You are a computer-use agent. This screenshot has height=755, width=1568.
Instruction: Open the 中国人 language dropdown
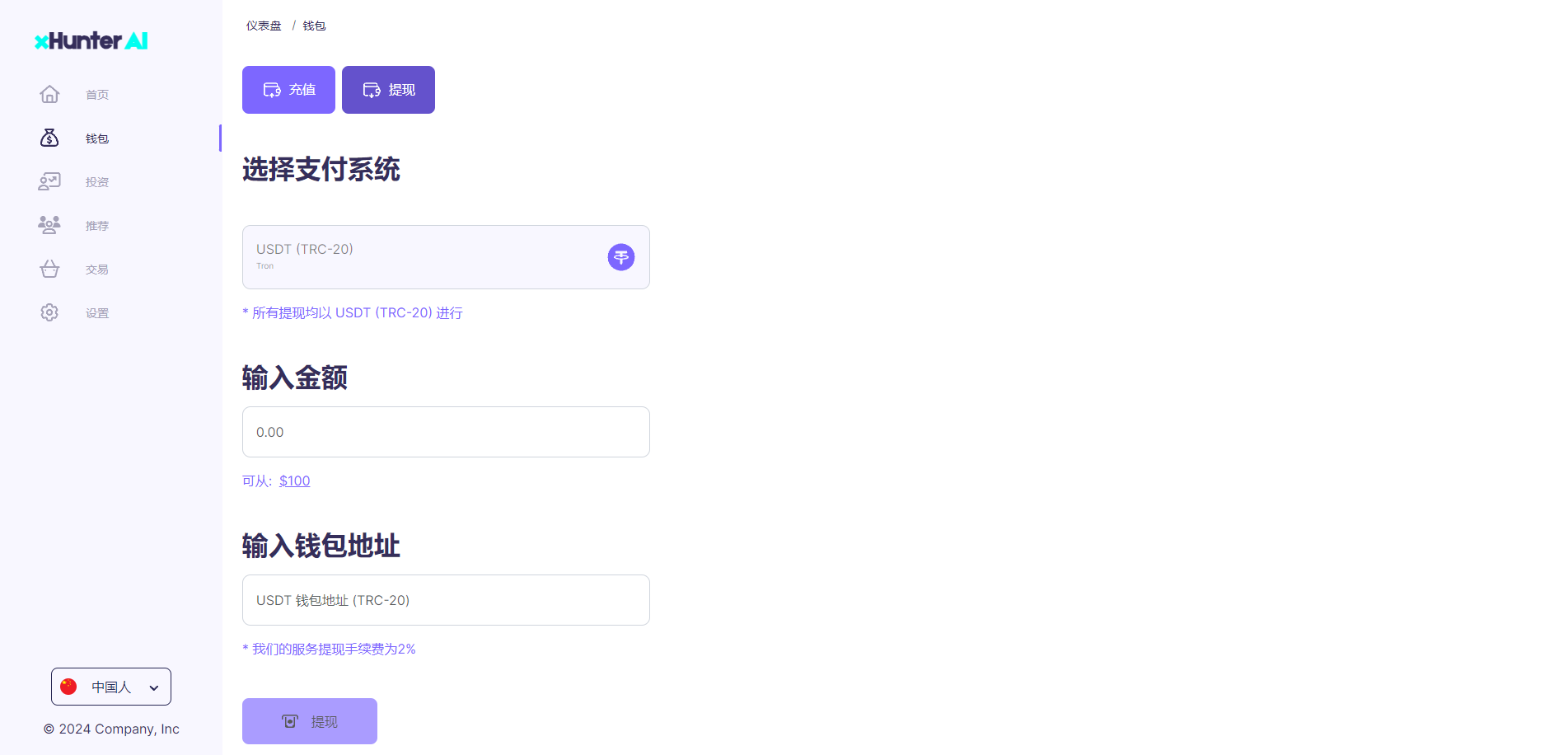pos(110,687)
